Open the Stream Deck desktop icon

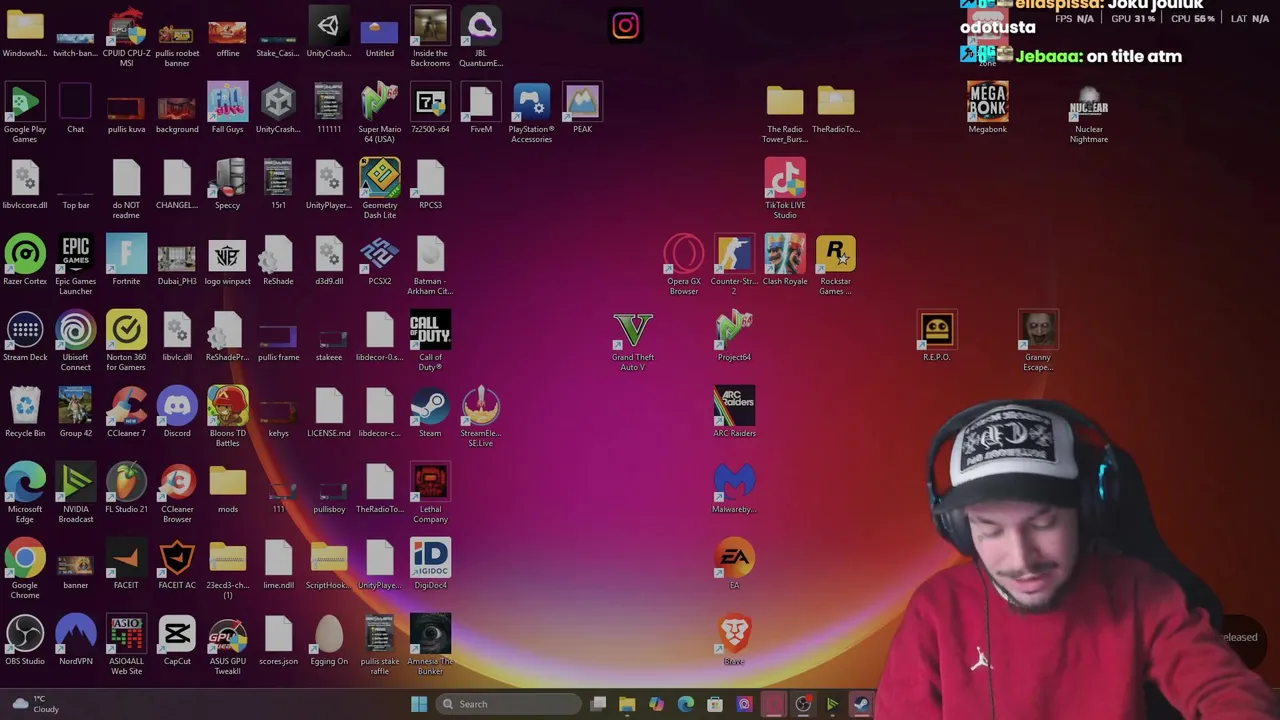pos(25,336)
